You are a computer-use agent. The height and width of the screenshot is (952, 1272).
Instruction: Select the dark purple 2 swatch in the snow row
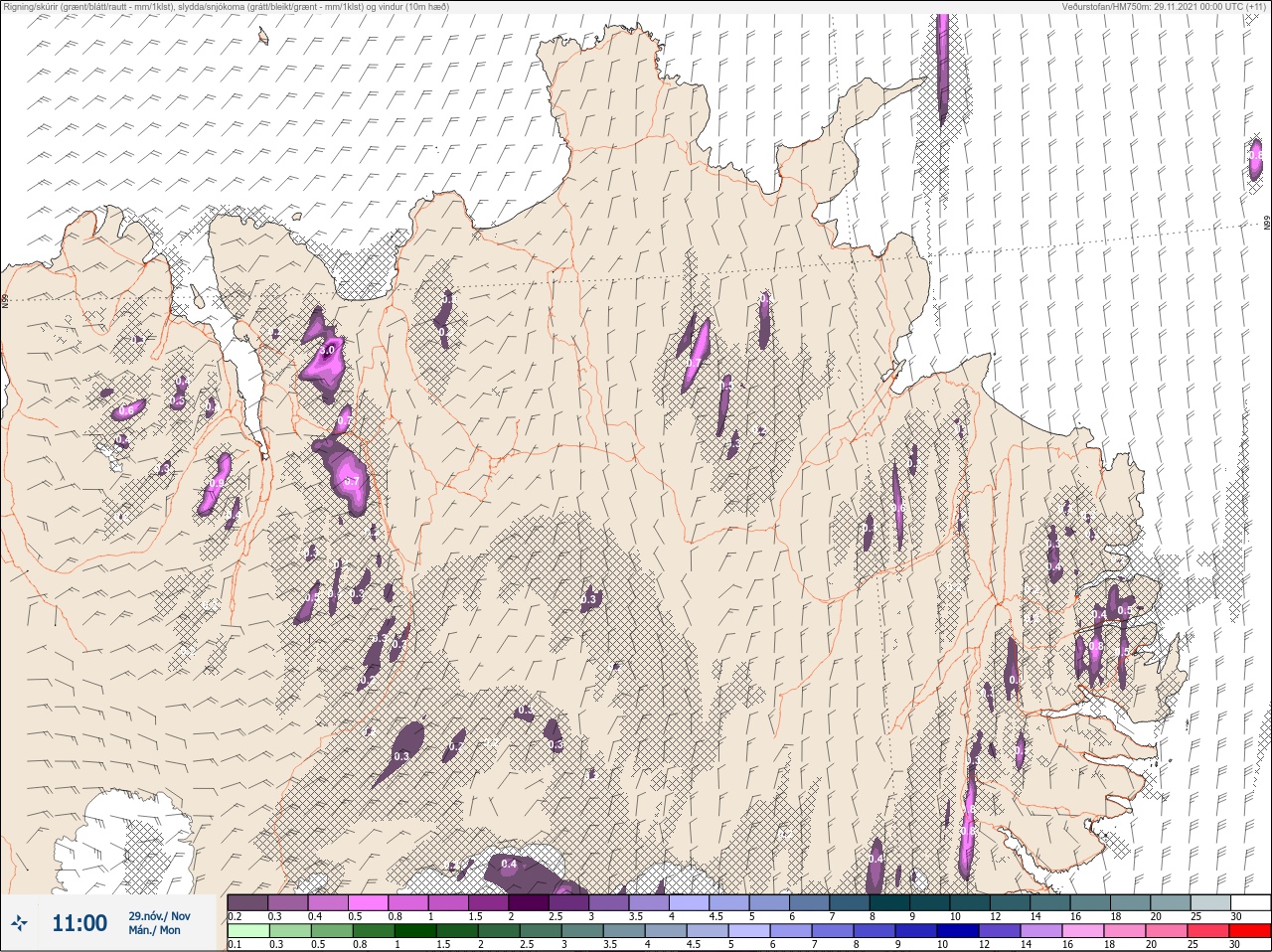pos(530,902)
